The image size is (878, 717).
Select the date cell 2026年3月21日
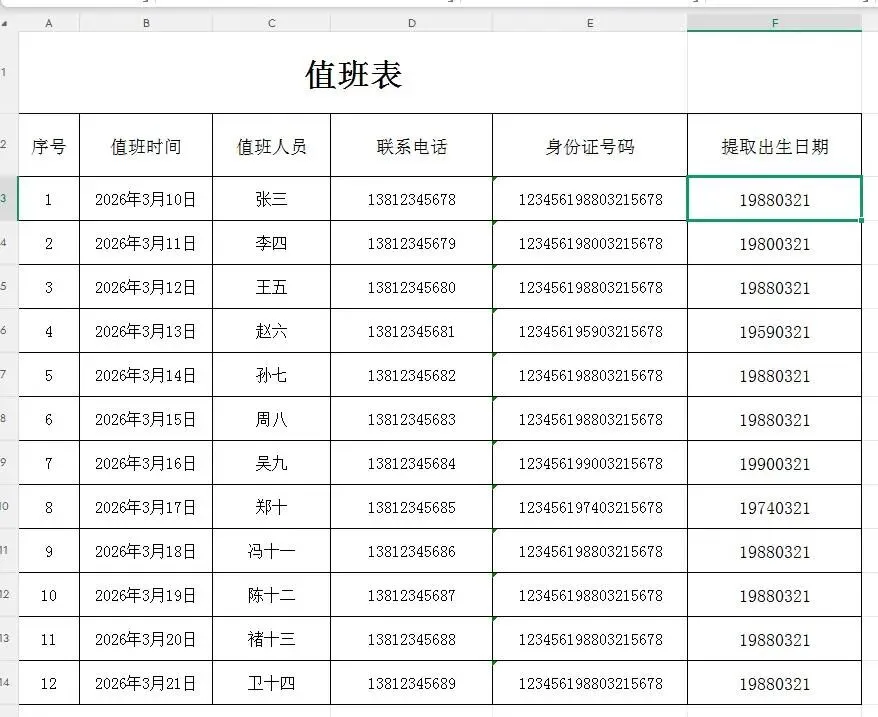[146, 683]
